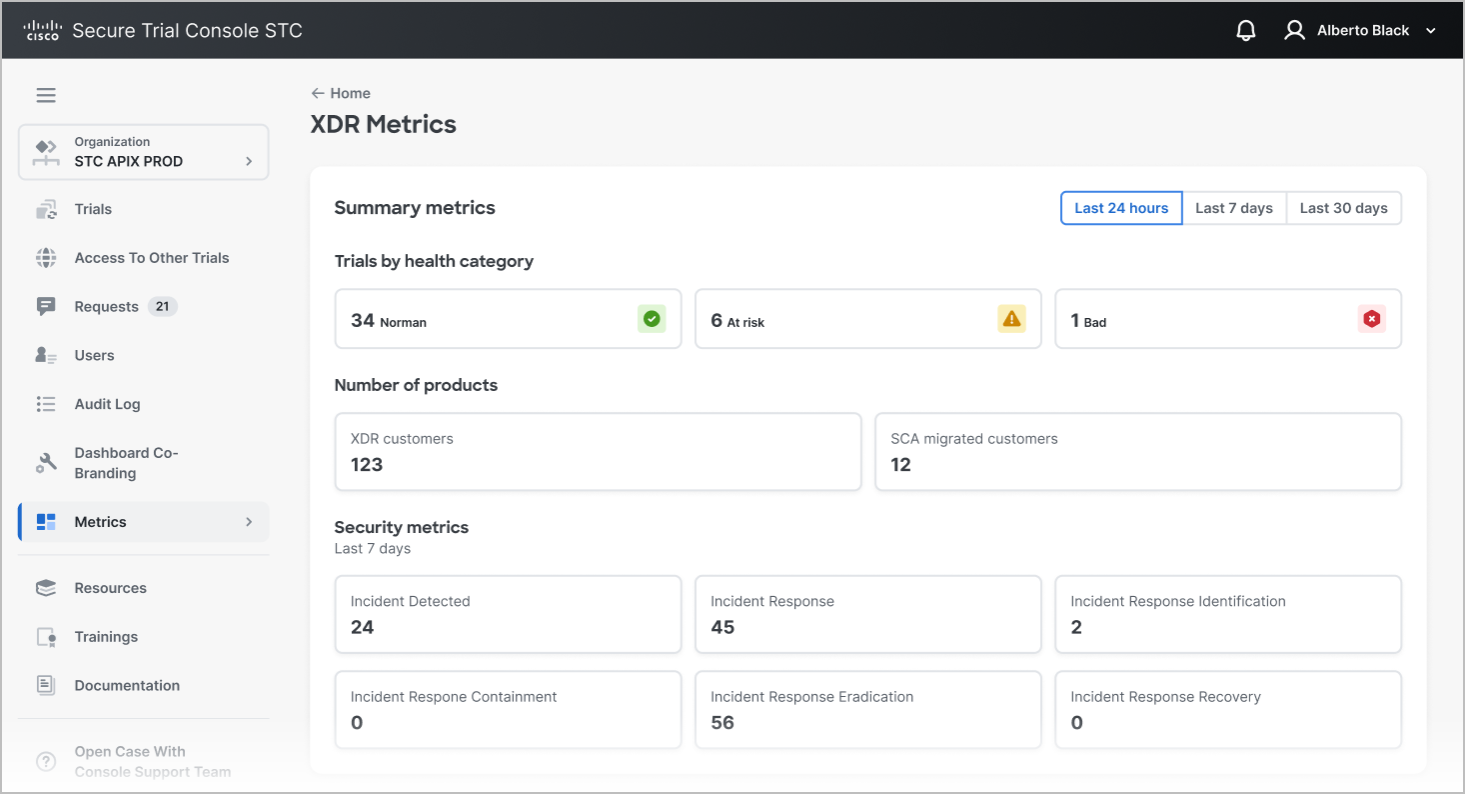Image resolution: width=1465 pixels, height=794 pixels.
Task: Select the Last 30 days range
Action: (x=1343, y=208)
